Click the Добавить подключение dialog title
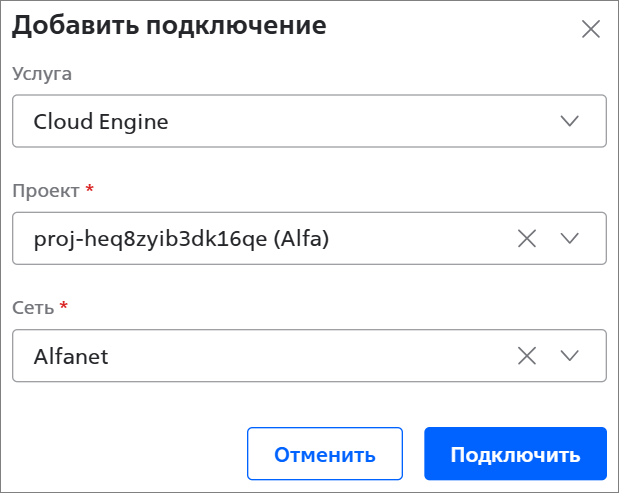The width and height of the screenshot is (619, 493). point(169,26)
